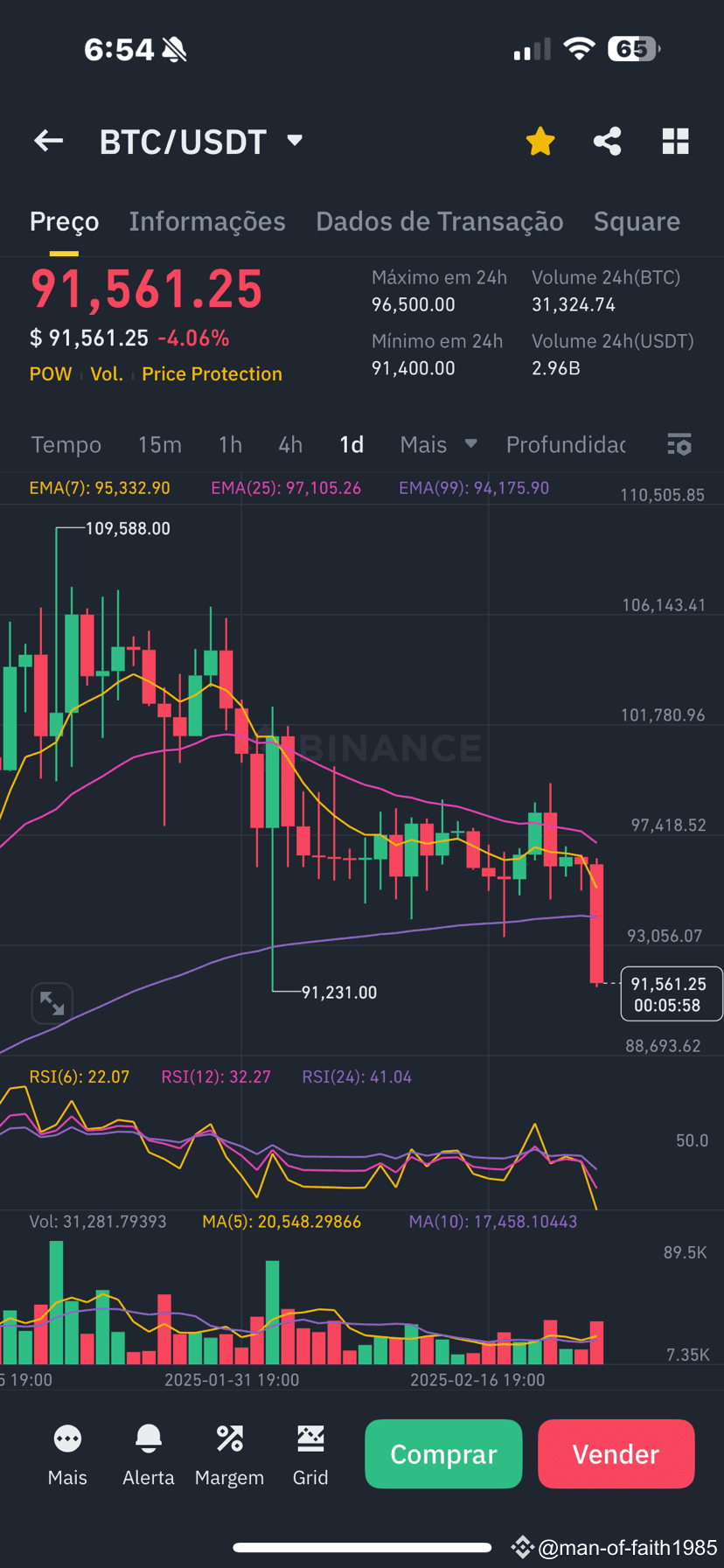Tap the -4.06% change value
This screenshot has height=1568, width=724.
point(193,338)
